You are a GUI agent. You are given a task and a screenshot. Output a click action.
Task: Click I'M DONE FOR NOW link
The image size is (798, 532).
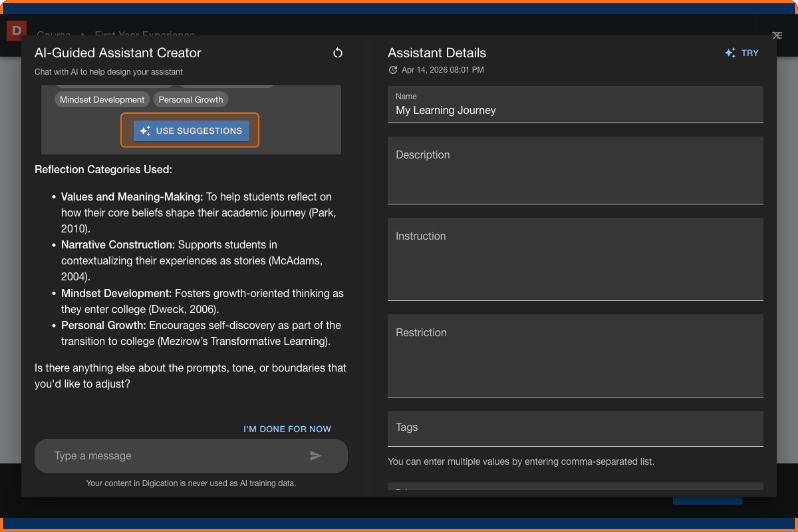[x=287, y=429]
